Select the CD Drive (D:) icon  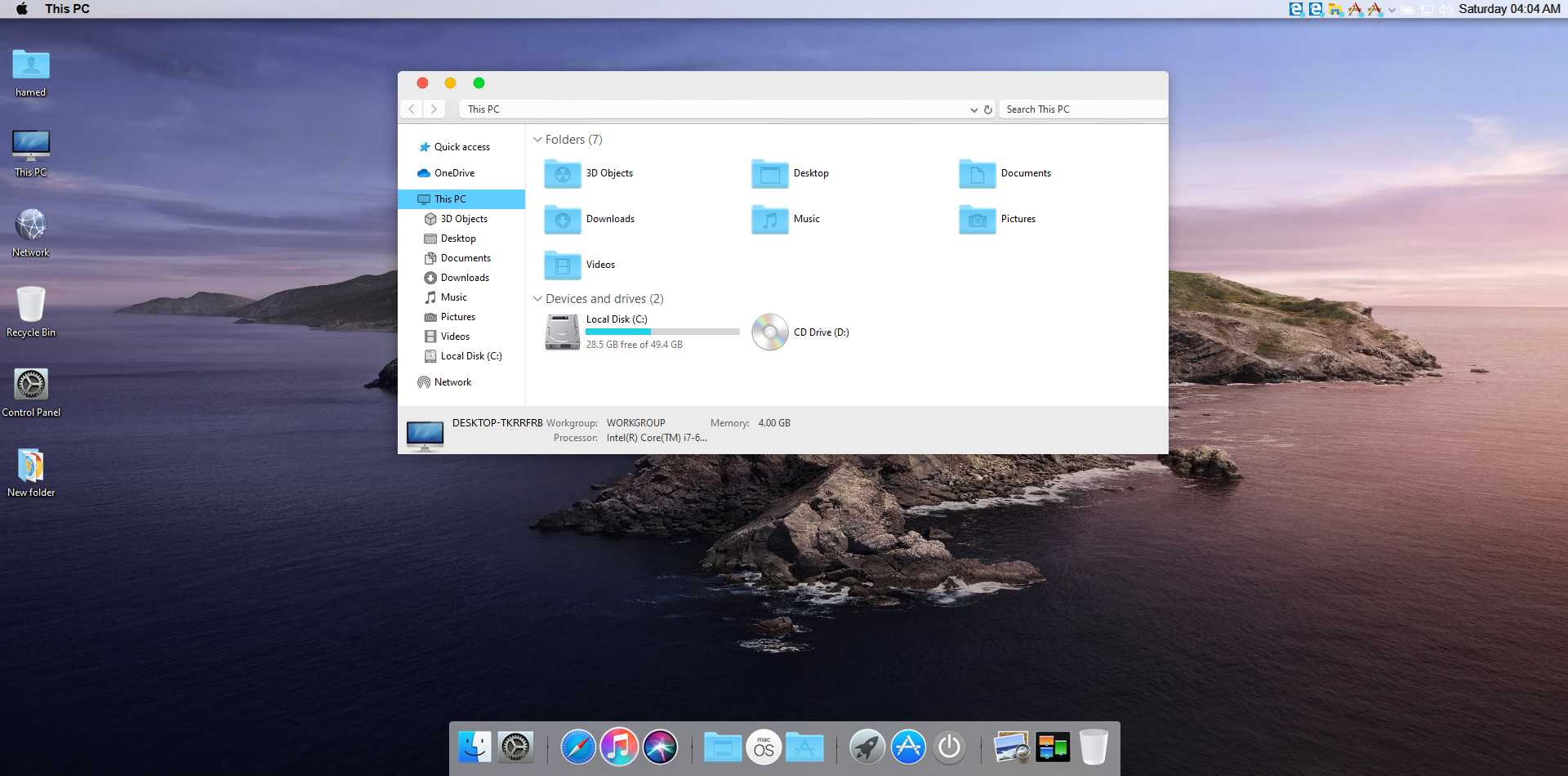click(769, 332)
